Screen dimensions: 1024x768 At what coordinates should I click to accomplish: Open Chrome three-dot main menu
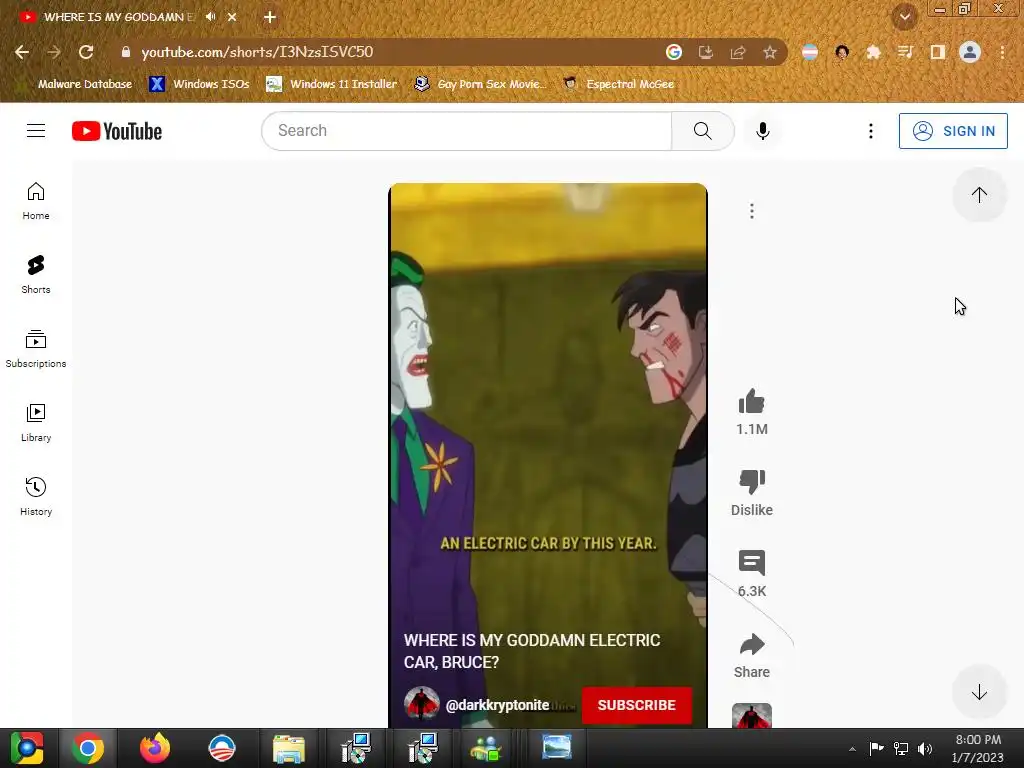click(1002, 52)
